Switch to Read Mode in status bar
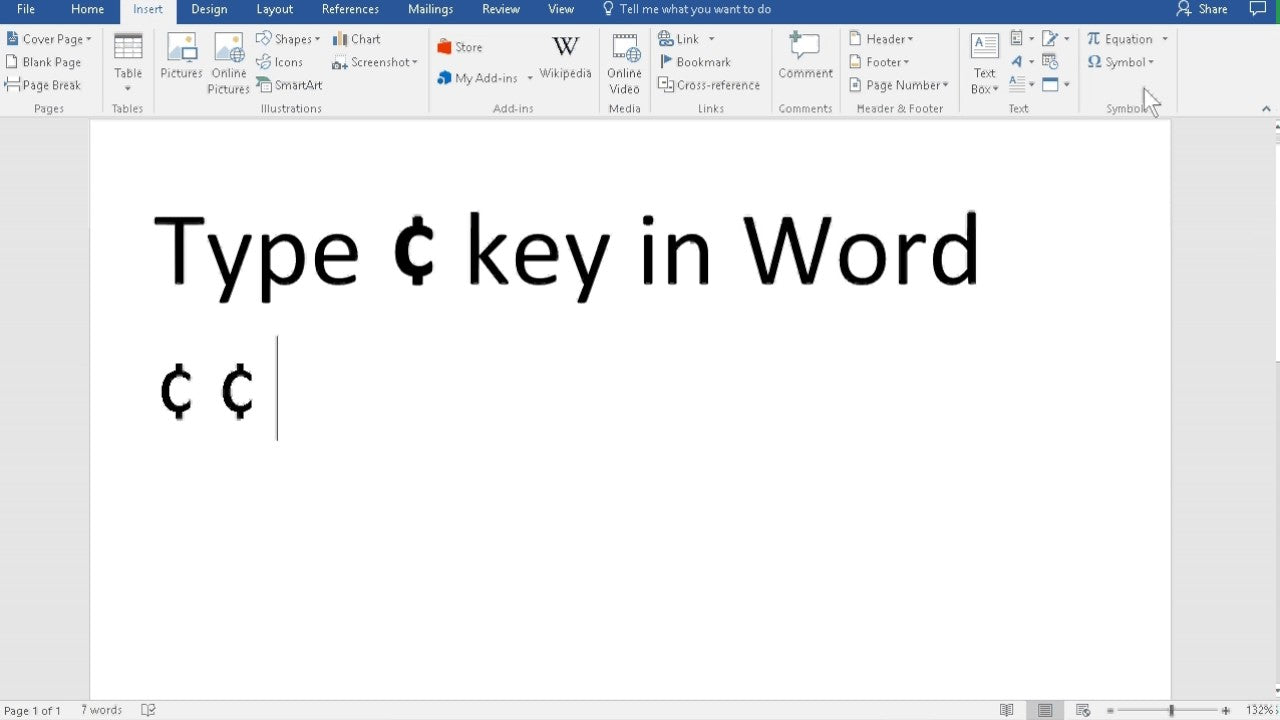 [x=1007, y=709]
